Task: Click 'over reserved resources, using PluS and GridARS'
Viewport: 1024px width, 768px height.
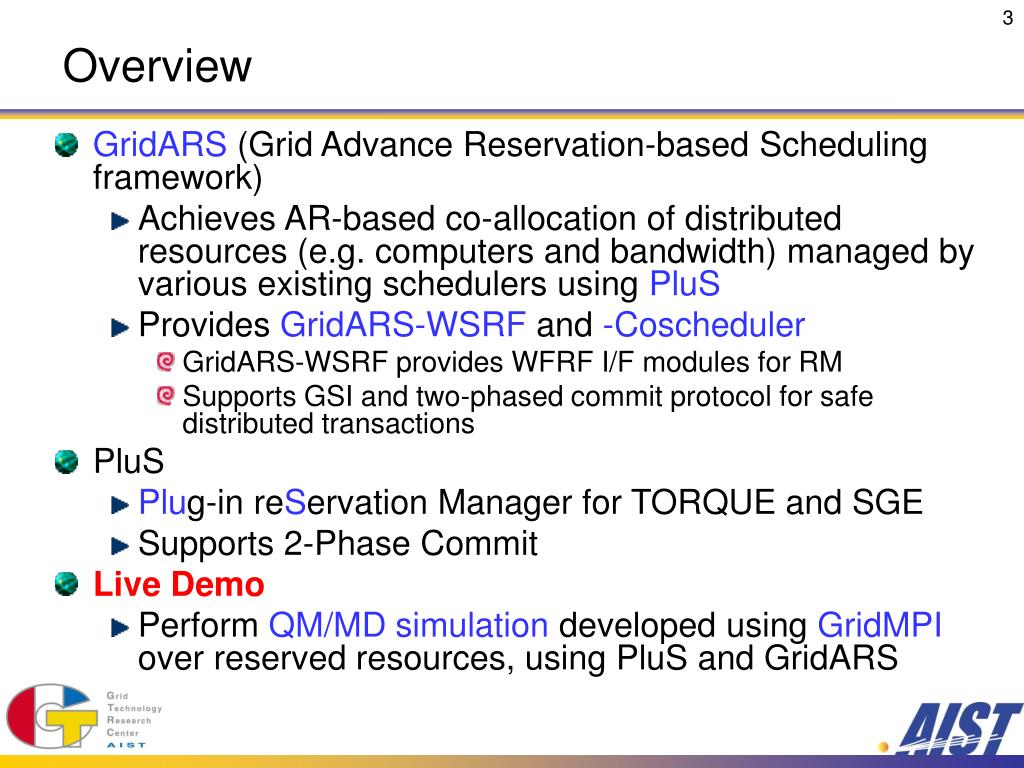Action: pyautogui.click(x=518, y=658)
